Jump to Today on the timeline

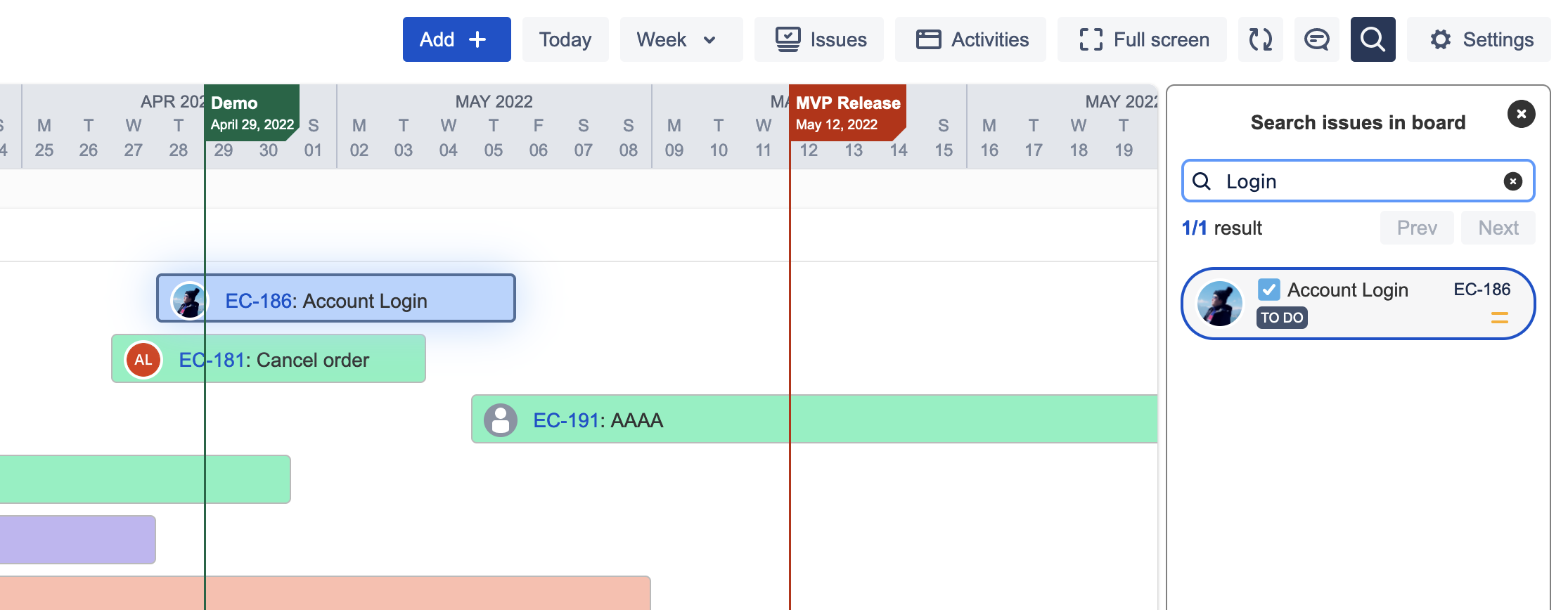tap(565, 39)
